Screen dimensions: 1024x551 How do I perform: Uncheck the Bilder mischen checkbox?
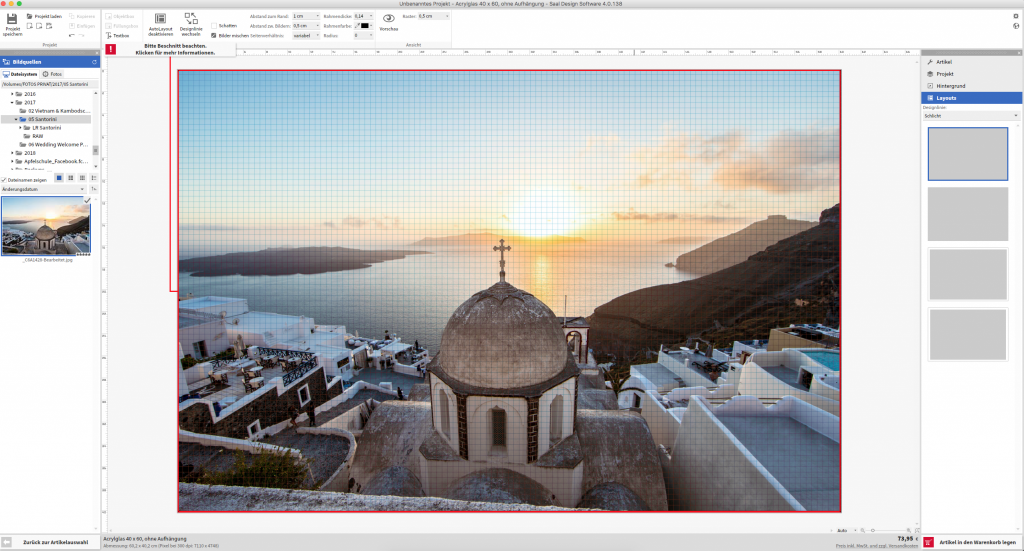(x=214, y=35)
